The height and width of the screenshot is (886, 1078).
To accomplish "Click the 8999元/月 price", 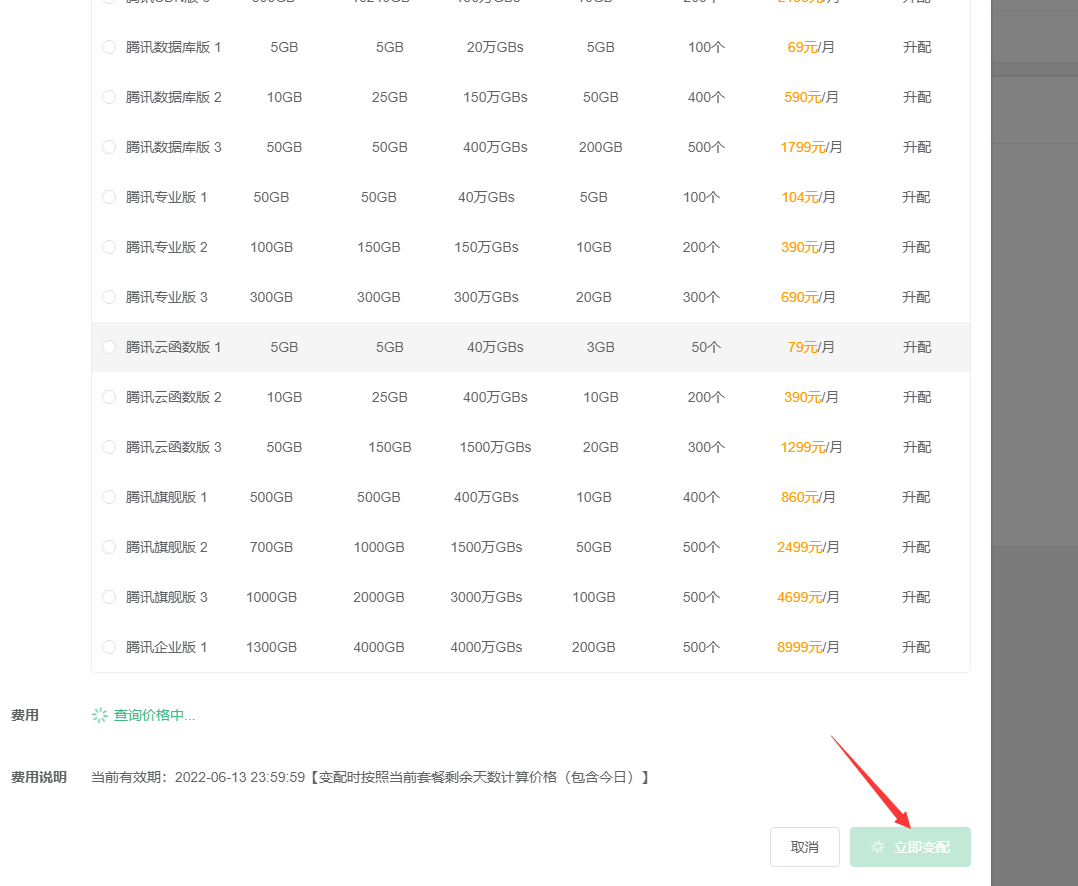I will pos(808,647).
